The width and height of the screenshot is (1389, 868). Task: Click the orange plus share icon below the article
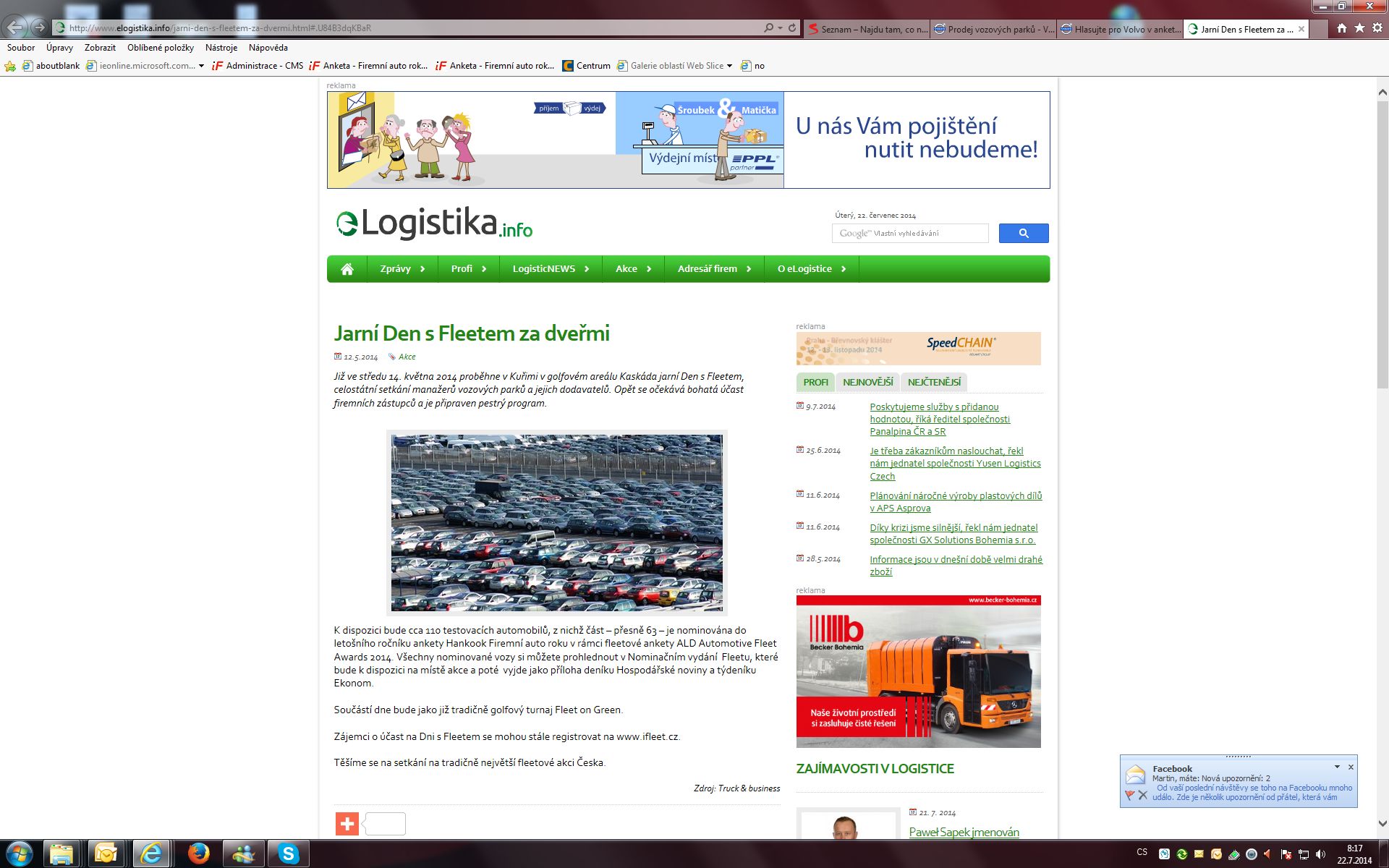click(x=347, y=823)
